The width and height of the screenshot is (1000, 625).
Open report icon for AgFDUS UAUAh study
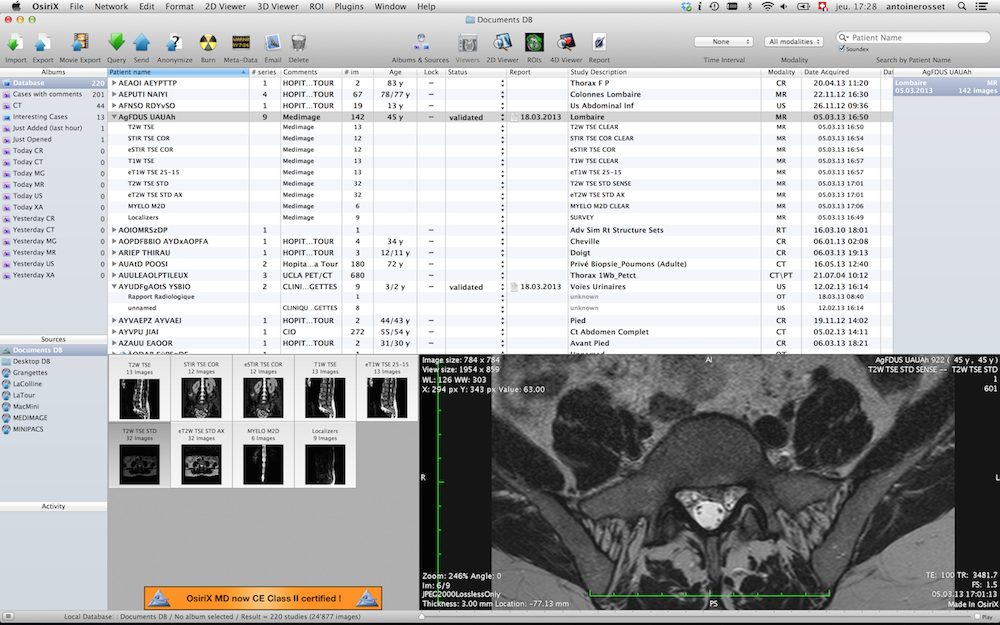click(x=515, y=117)
